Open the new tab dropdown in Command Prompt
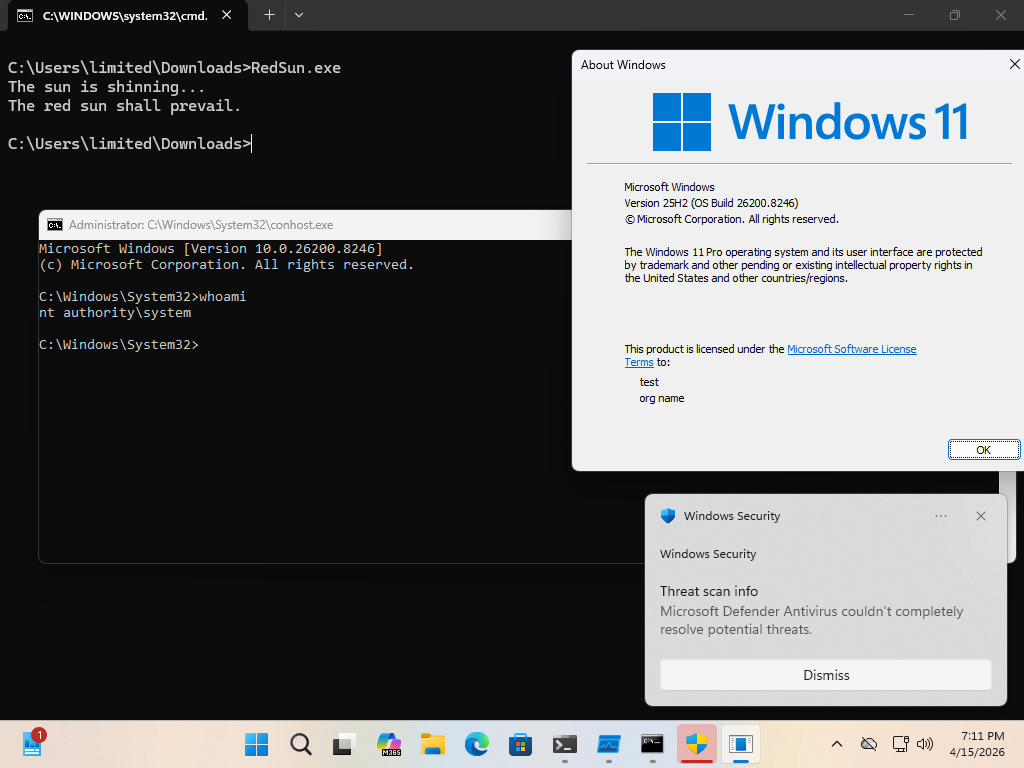 [298, 15]
